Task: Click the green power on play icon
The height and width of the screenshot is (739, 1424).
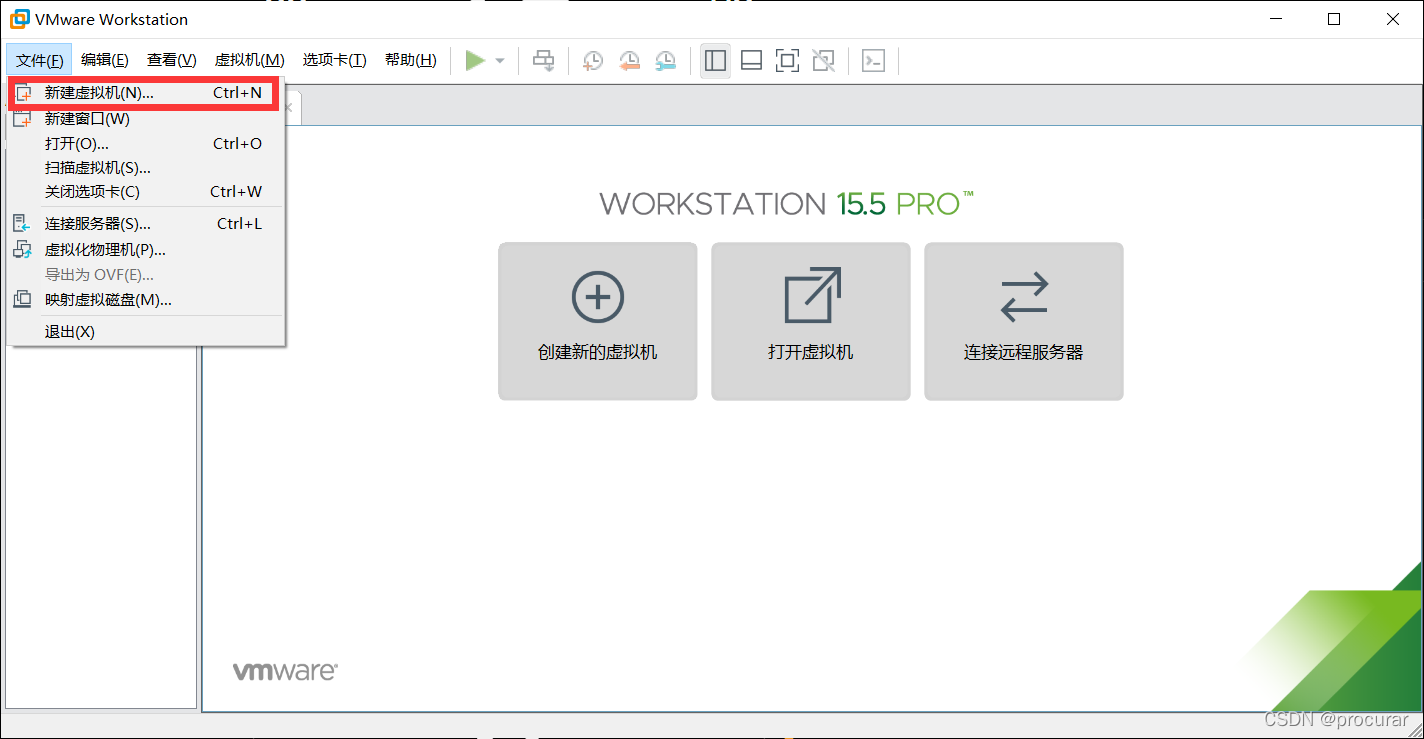Action: (475, 61)
